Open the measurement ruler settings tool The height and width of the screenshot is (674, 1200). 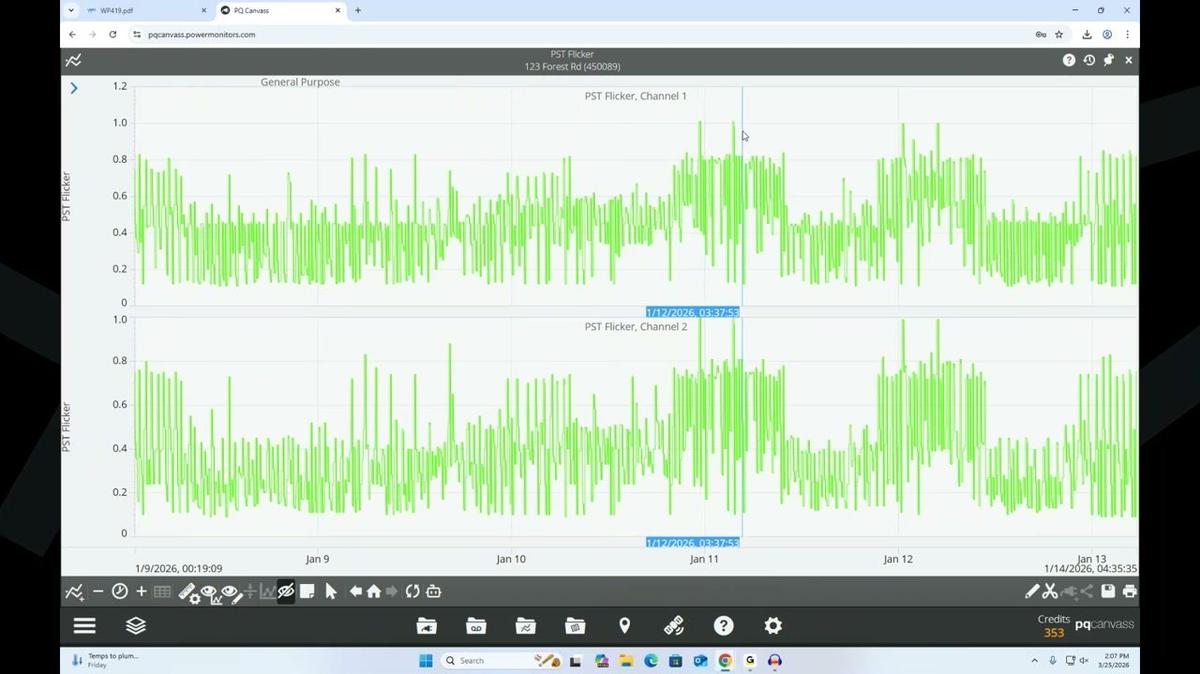click(189, 591)
